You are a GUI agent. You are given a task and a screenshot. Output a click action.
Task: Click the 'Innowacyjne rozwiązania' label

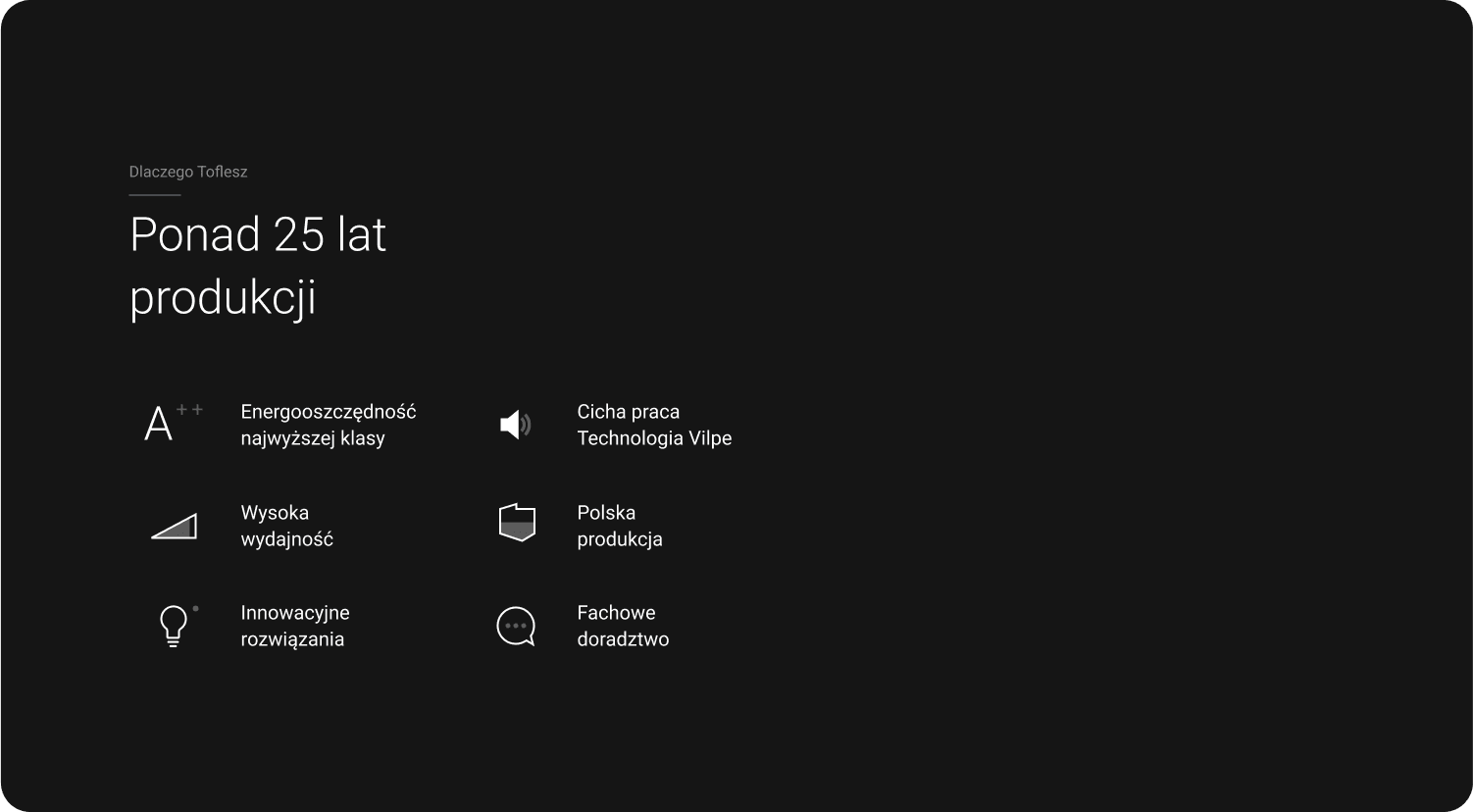pos(294,626)
